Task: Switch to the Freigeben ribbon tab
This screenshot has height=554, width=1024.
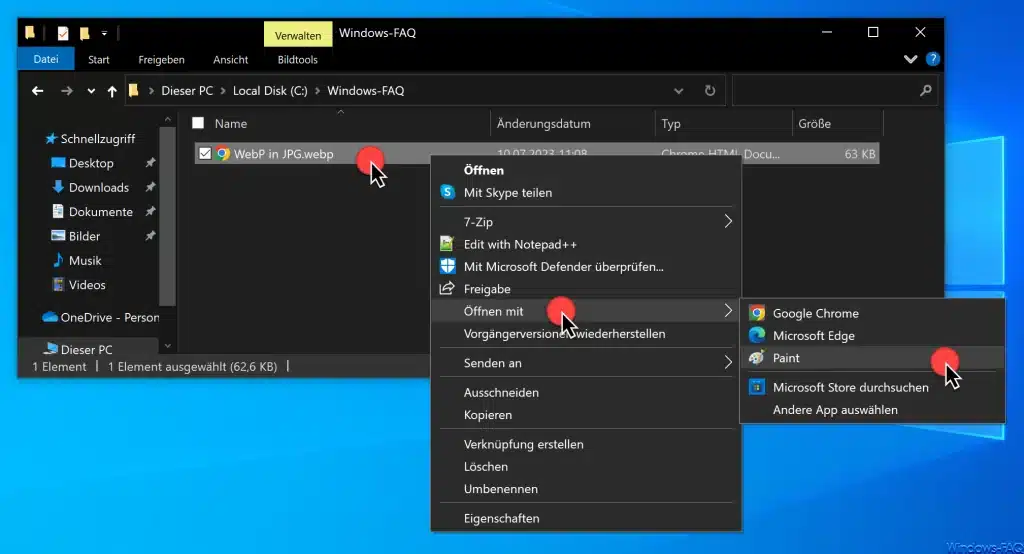Action: click(x=161, y=59)
